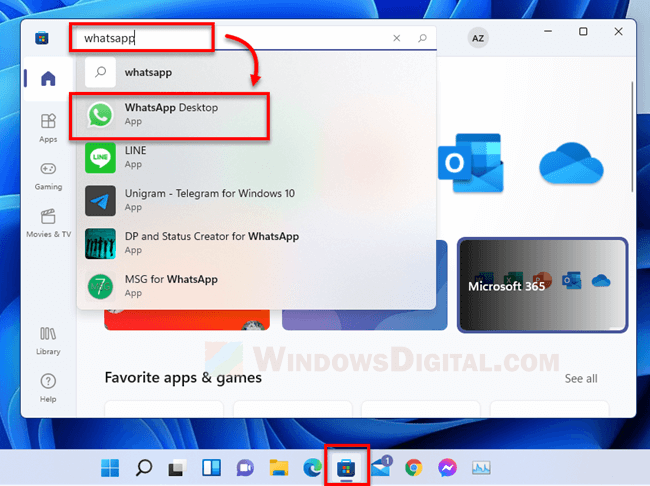
Task: Click the store page vertical scrollbar
Action: click(632, 137)
